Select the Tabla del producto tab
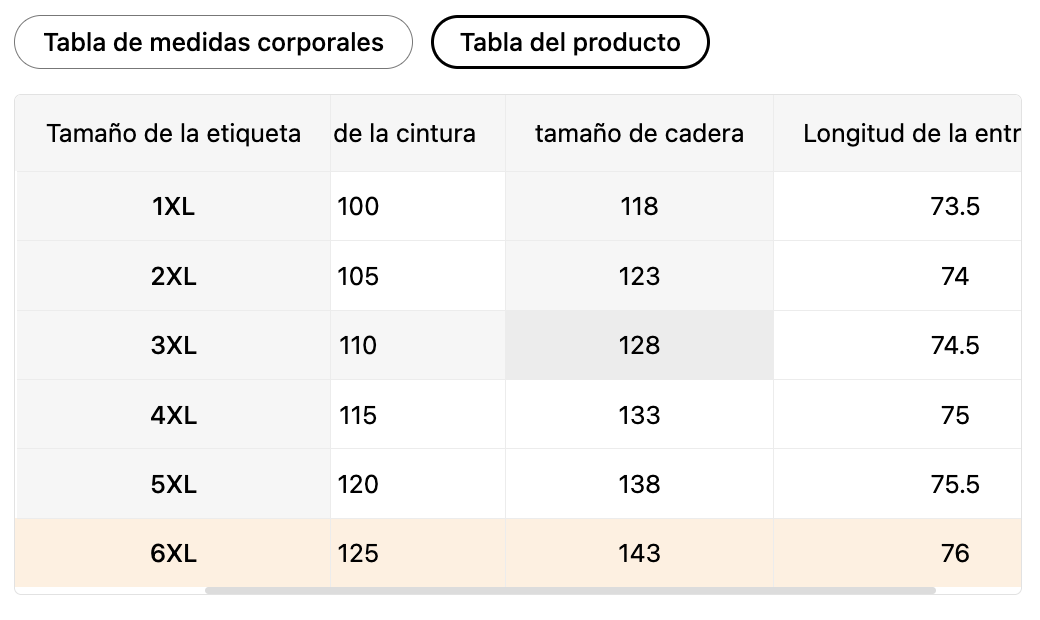Image resolution: width=1040 pixels, height=620 pixels. coord(570,42)
